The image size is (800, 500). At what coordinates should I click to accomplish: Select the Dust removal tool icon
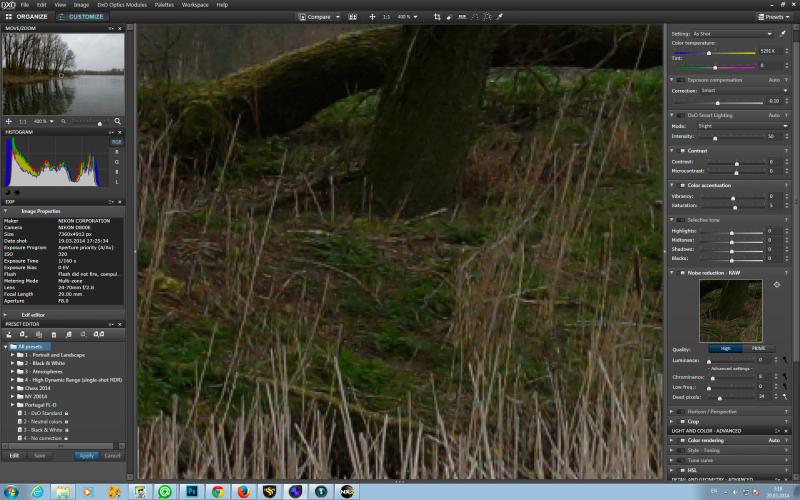(x=449, y=17)
